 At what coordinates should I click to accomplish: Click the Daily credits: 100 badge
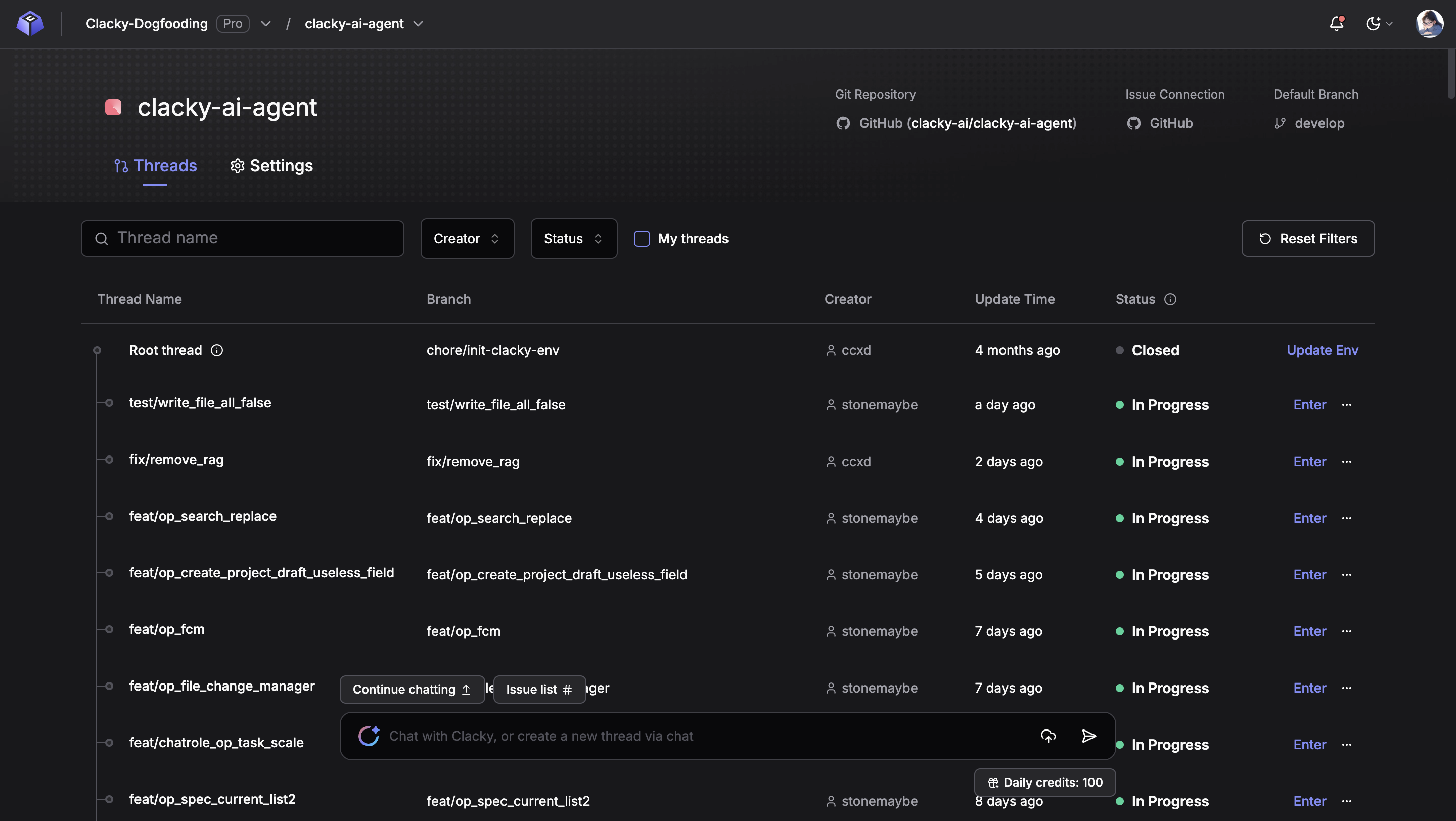(x=1044, y=782)
